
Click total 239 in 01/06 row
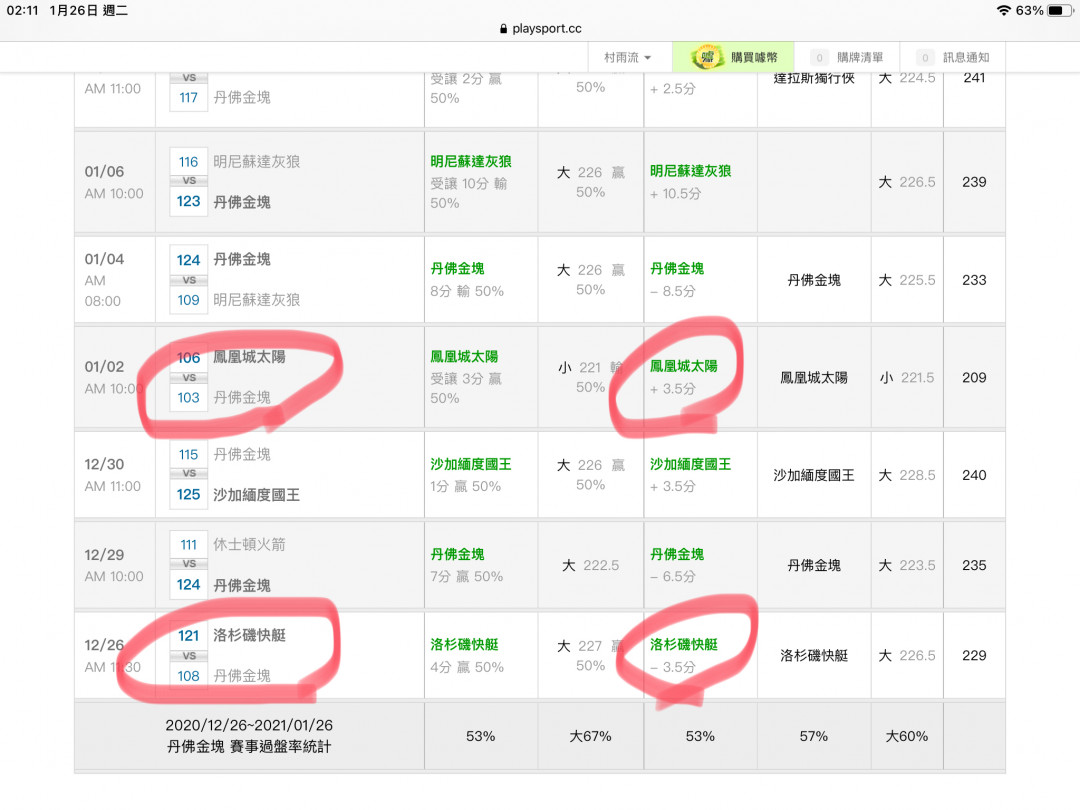974,182
